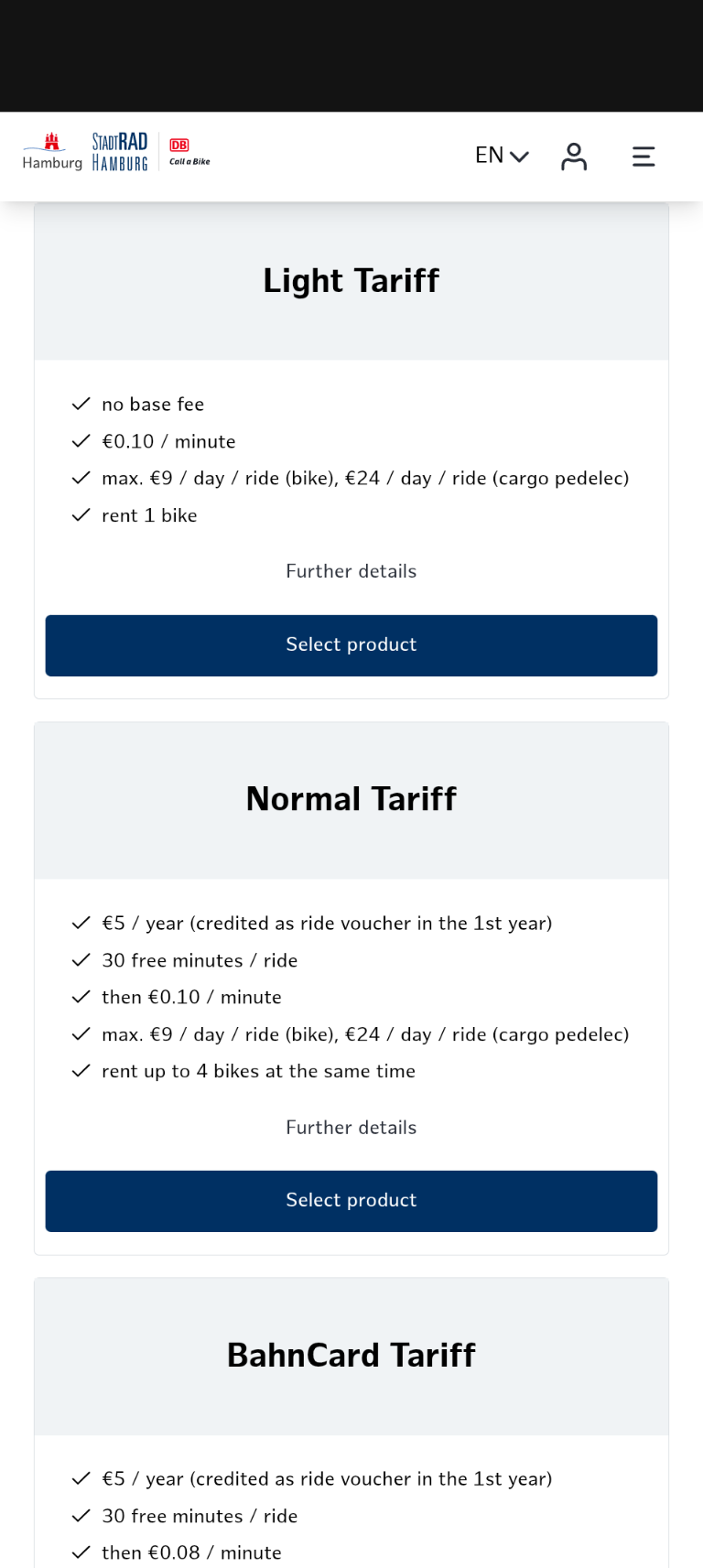703x1568 pixels.
Task: Click the "rent up to 4 bikes" text
Action: pyautogui.click(x=258, y=1072)
